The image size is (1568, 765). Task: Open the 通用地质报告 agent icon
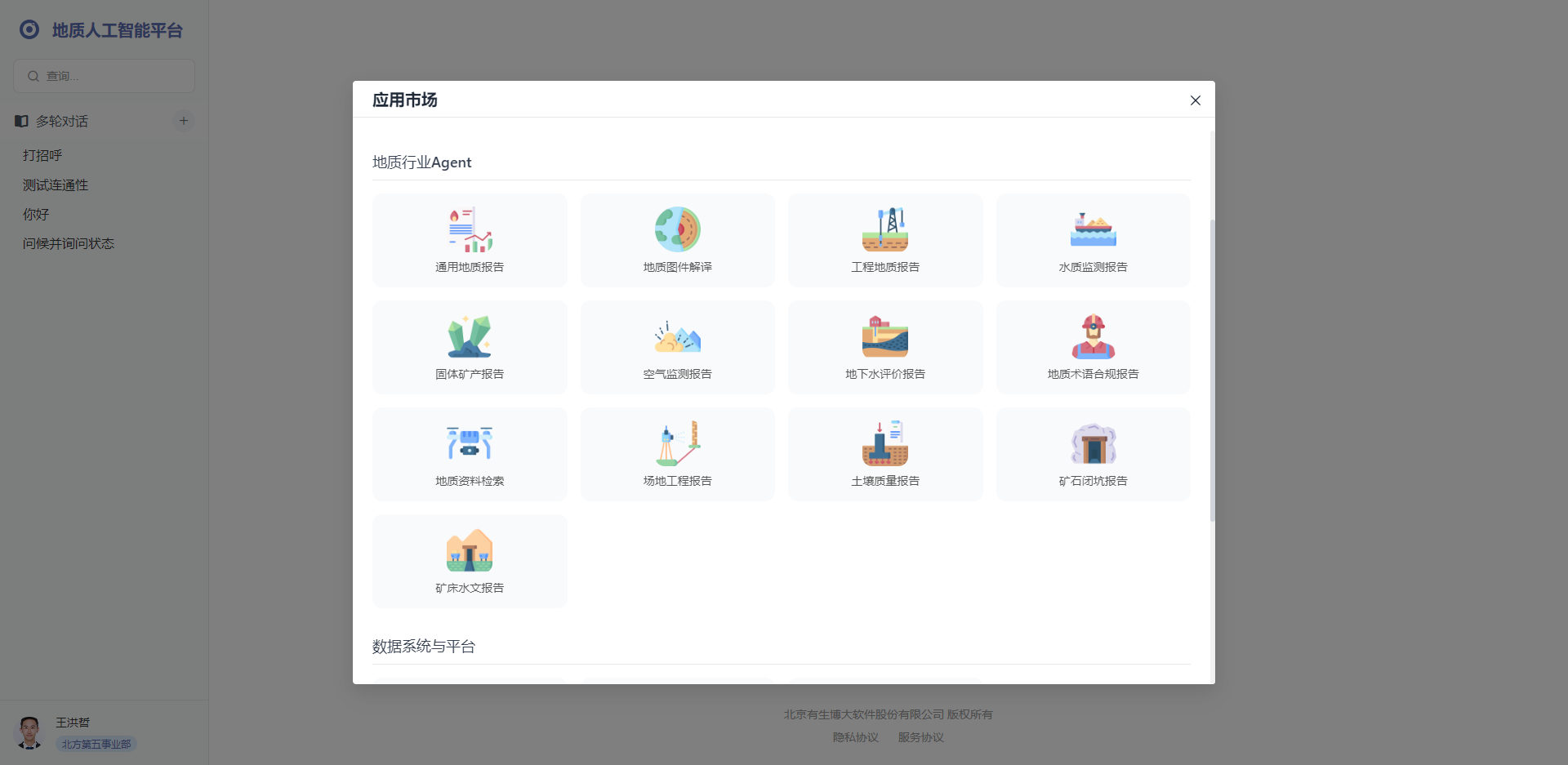point(470,230)
